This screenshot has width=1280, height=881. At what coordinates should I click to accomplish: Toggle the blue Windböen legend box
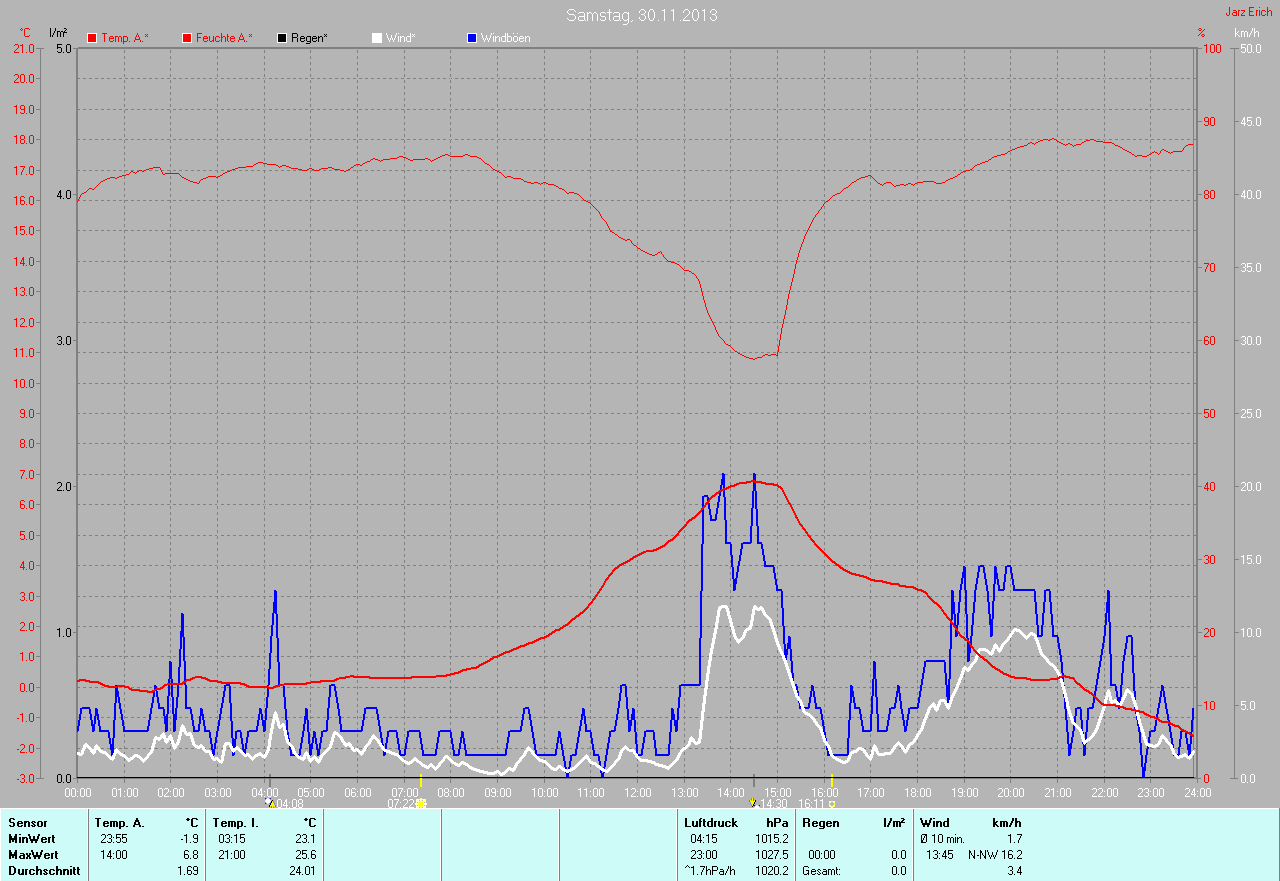pos(472,38)
